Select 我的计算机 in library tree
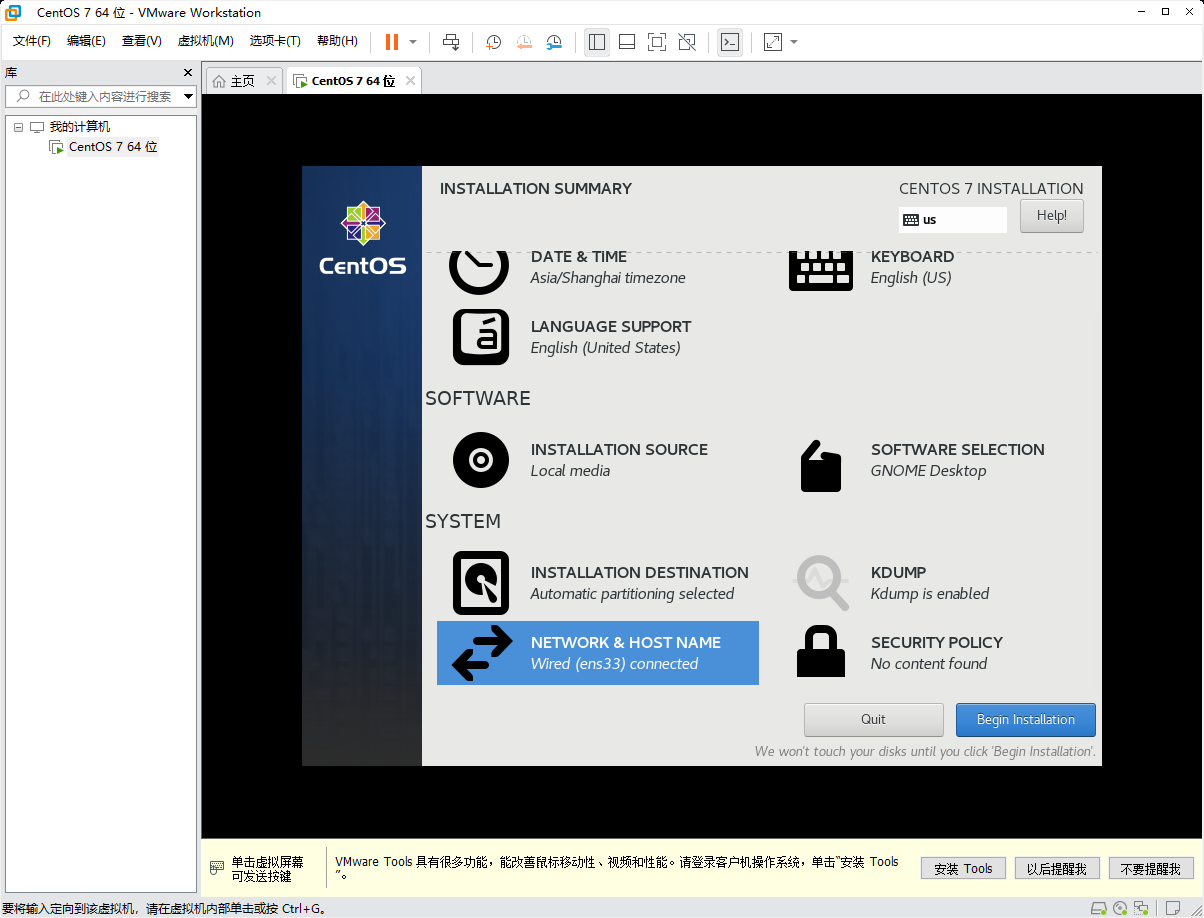The width and height of the screenshot is (1204, 918). click(x=80, y=127)
